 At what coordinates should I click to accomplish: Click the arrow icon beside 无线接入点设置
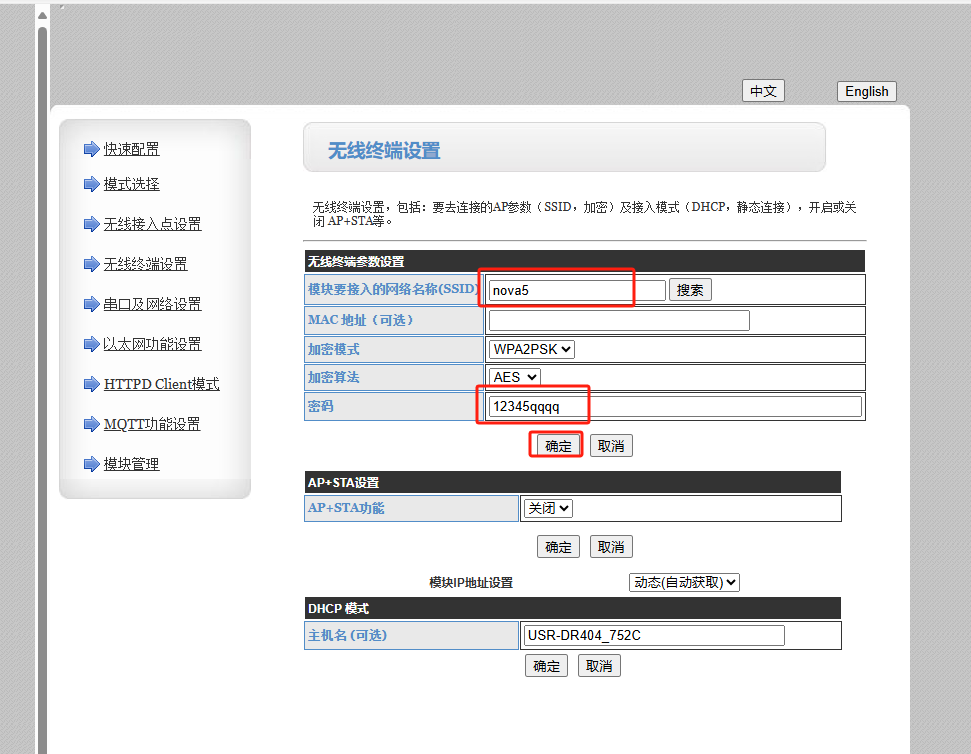tap(91, 225)
